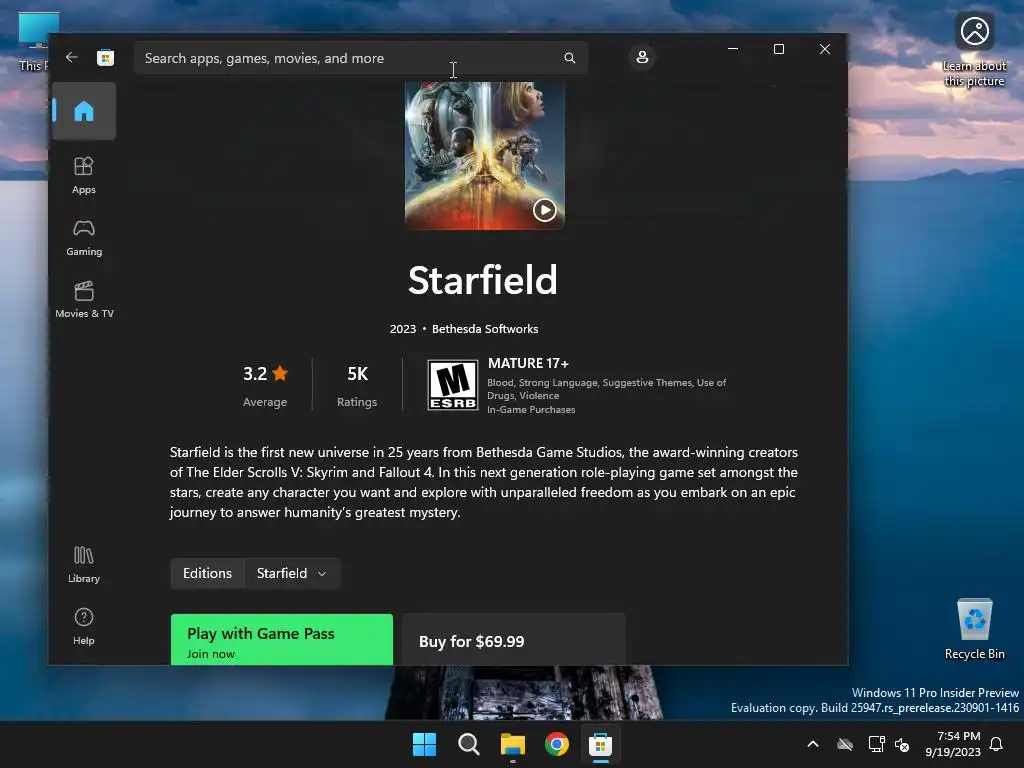
Task: Open Apps section in sidebar
Action: 84,175
